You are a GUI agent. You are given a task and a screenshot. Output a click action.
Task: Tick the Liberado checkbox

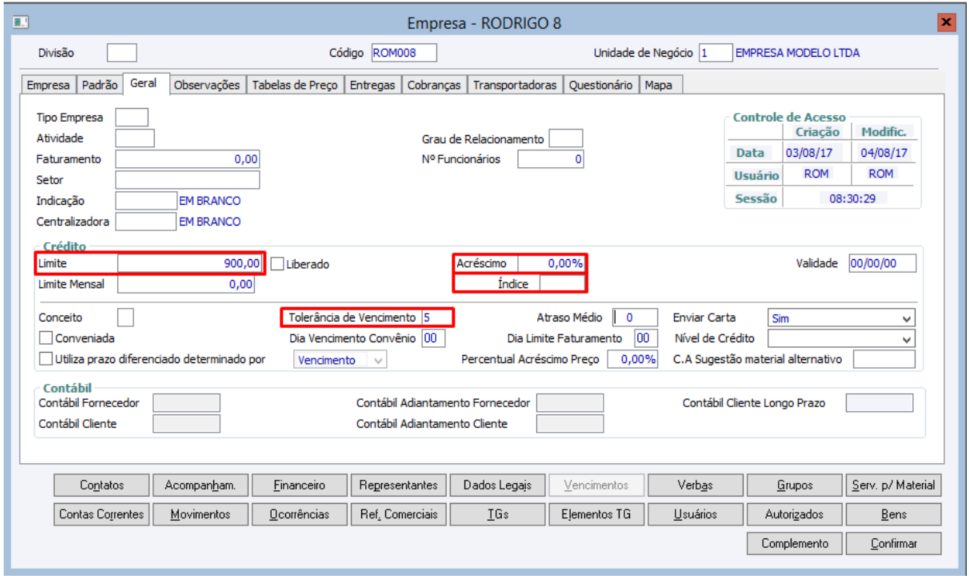click(x=277, y=264)
